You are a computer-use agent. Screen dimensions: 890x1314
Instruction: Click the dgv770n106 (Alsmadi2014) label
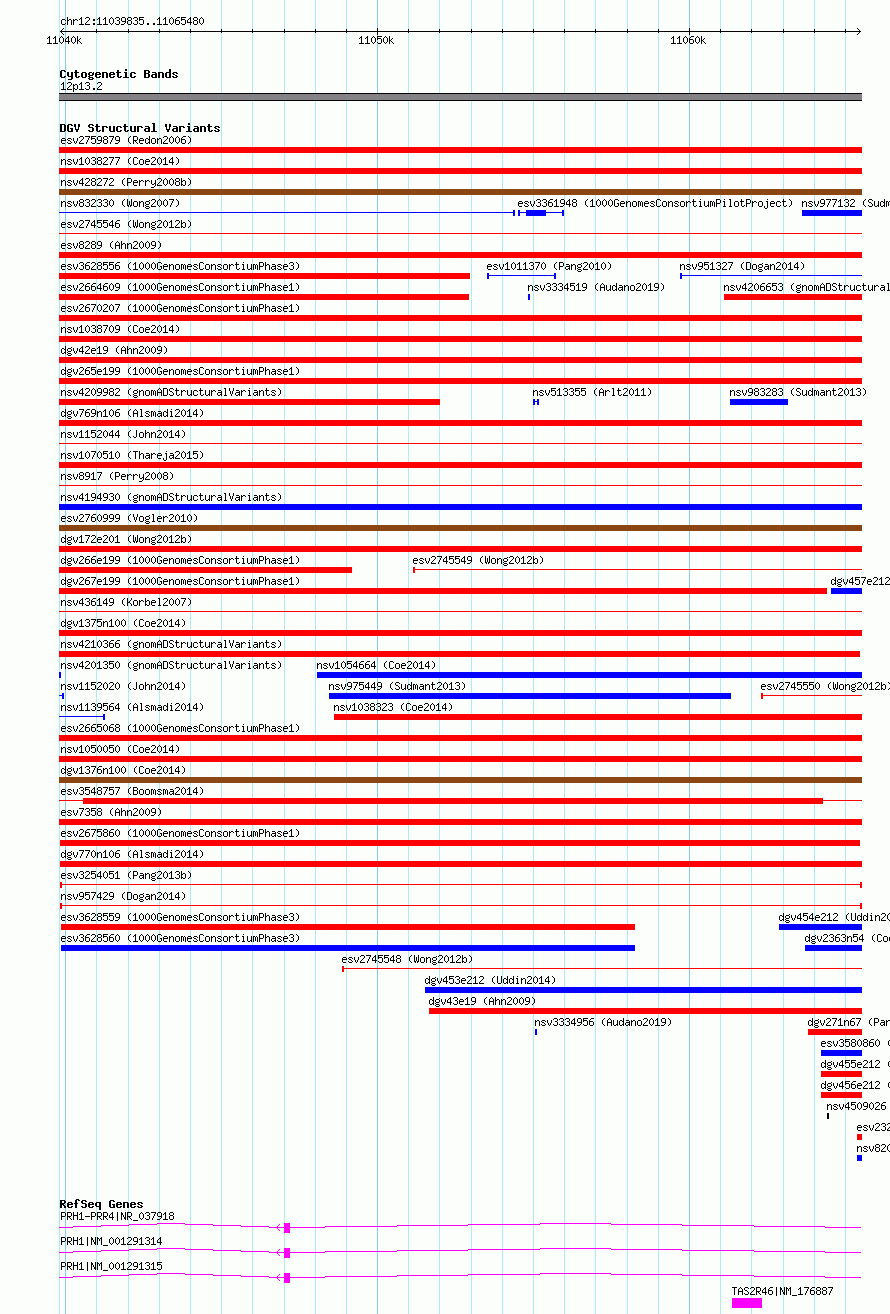[x=132, y=854]
